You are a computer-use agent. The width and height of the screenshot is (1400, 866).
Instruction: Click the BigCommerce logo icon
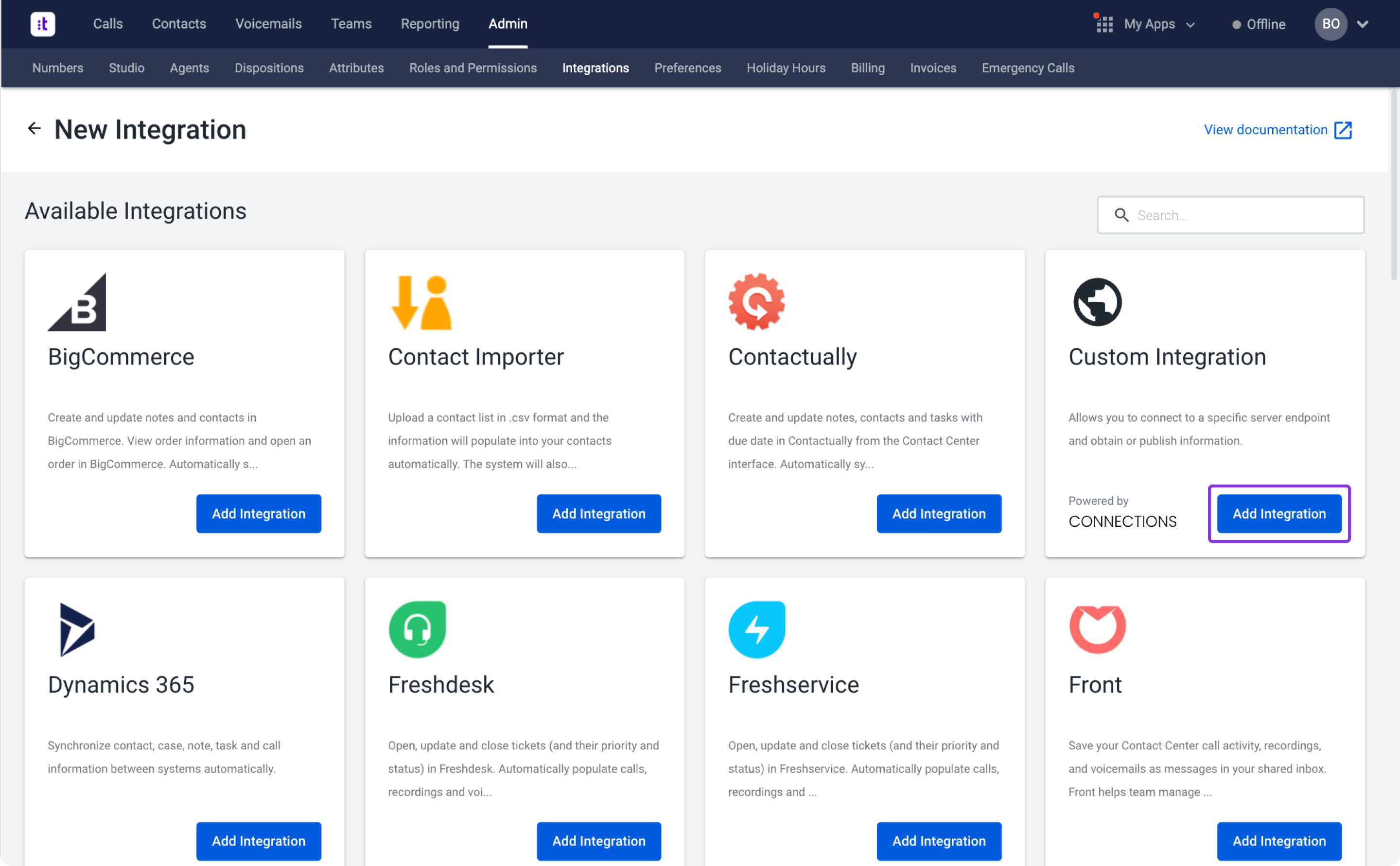coord(77,302)
